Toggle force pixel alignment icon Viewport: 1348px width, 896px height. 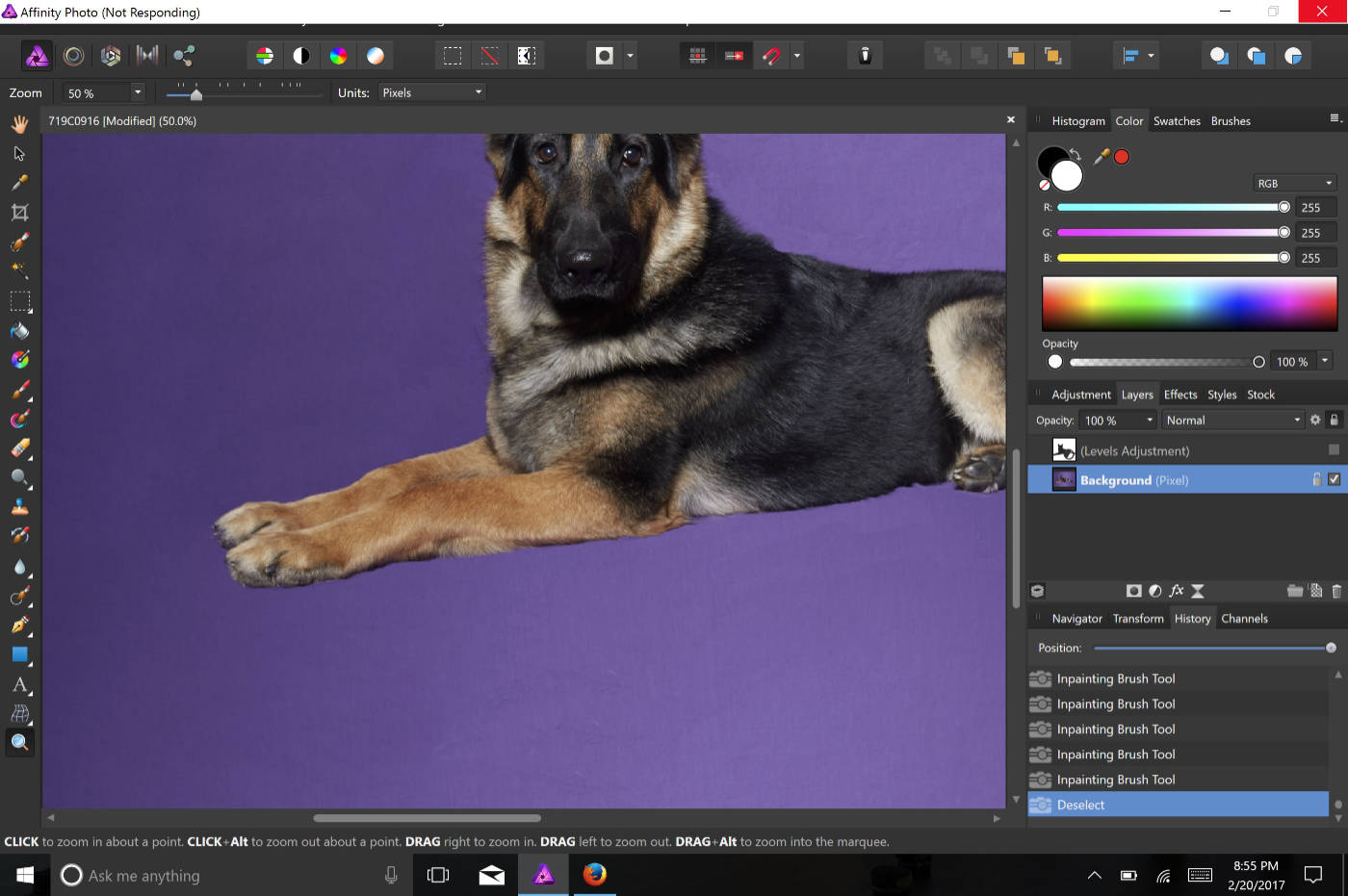(x=735, y=56)
